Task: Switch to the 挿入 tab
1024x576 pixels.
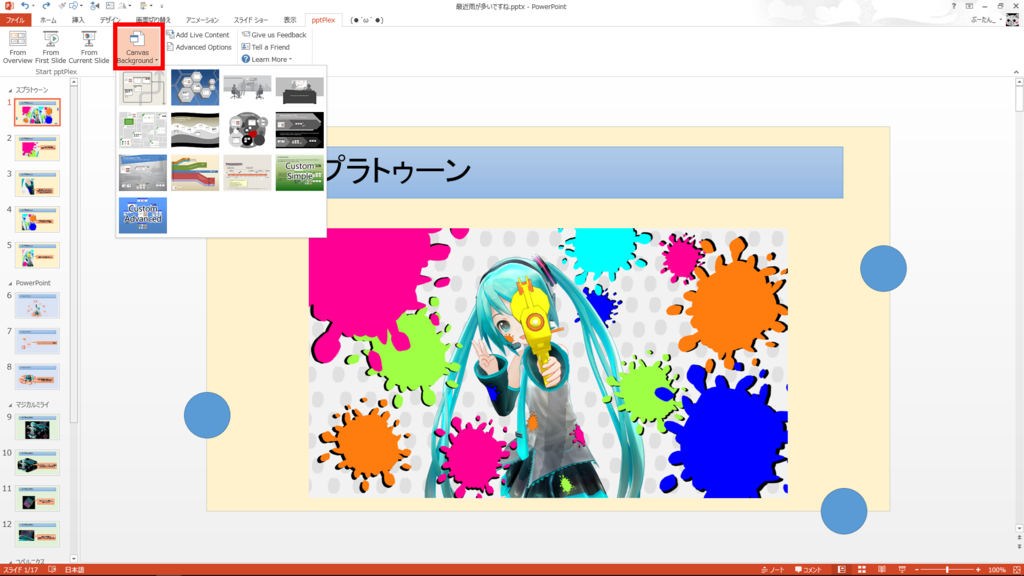Action: [78, 20]
